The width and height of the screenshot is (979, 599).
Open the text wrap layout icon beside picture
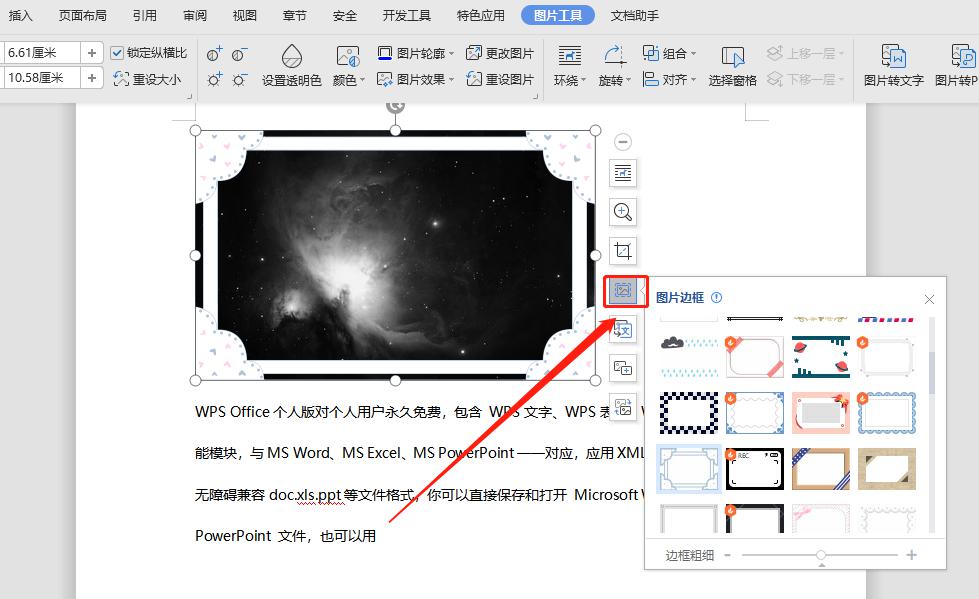[623, 173]
